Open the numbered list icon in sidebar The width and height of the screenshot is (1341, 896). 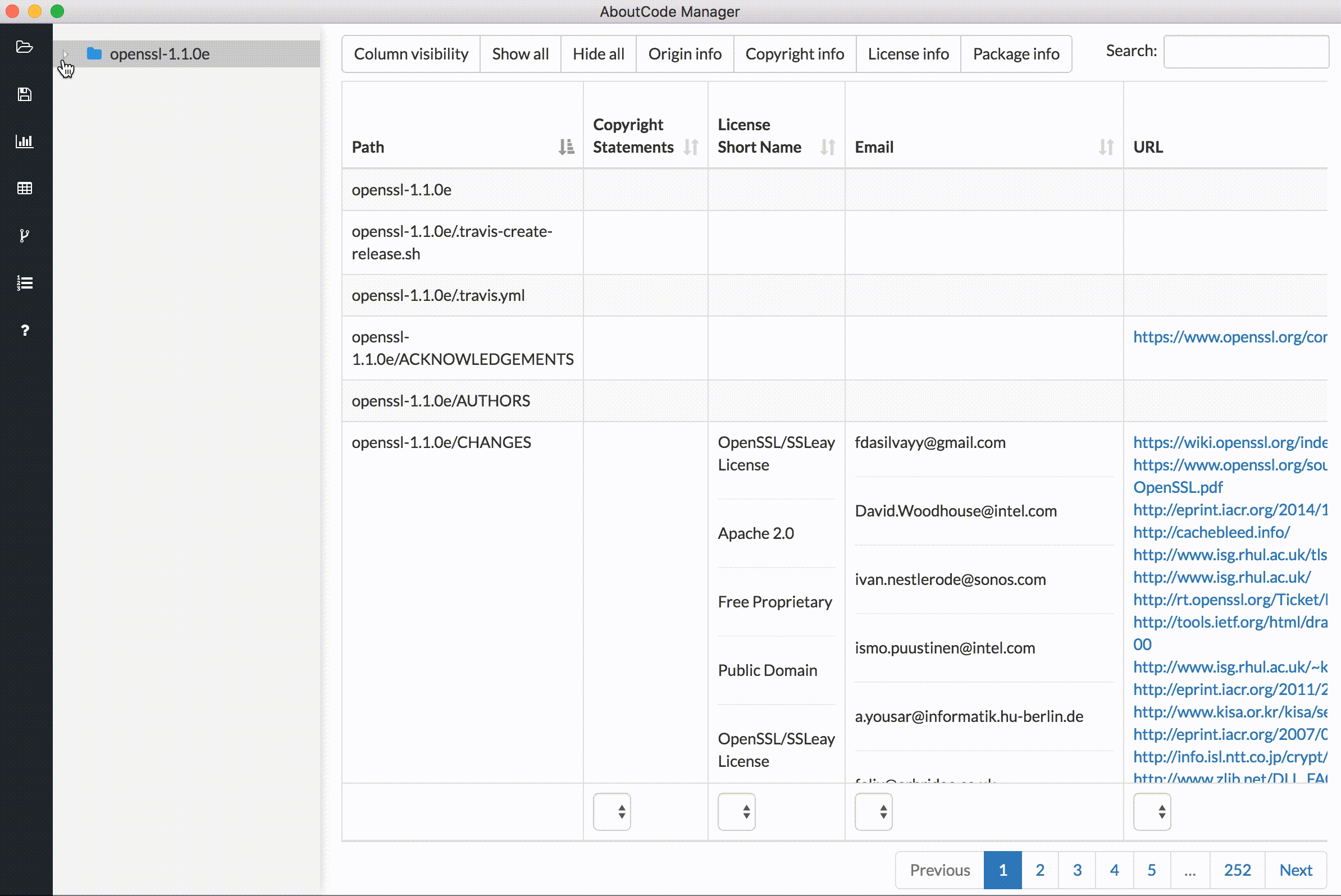pyautogui.click(x=24, y=283)
